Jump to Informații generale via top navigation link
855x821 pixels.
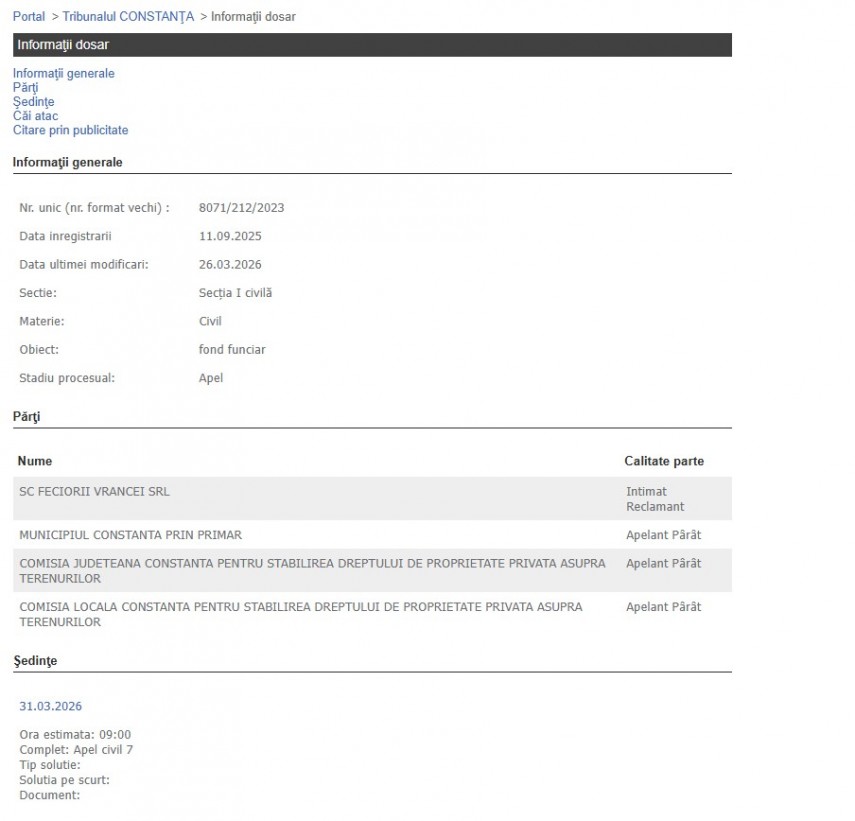tap(63, 73)
